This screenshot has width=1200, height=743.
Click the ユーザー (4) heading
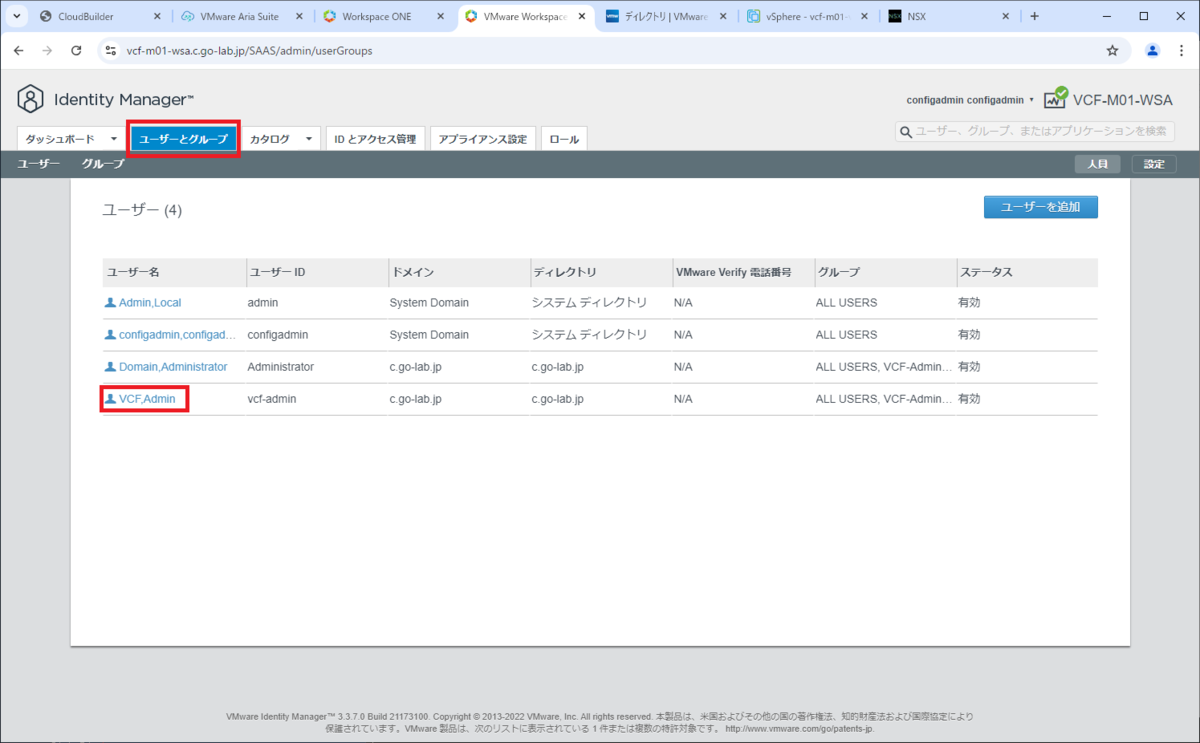tap(142, 210)
